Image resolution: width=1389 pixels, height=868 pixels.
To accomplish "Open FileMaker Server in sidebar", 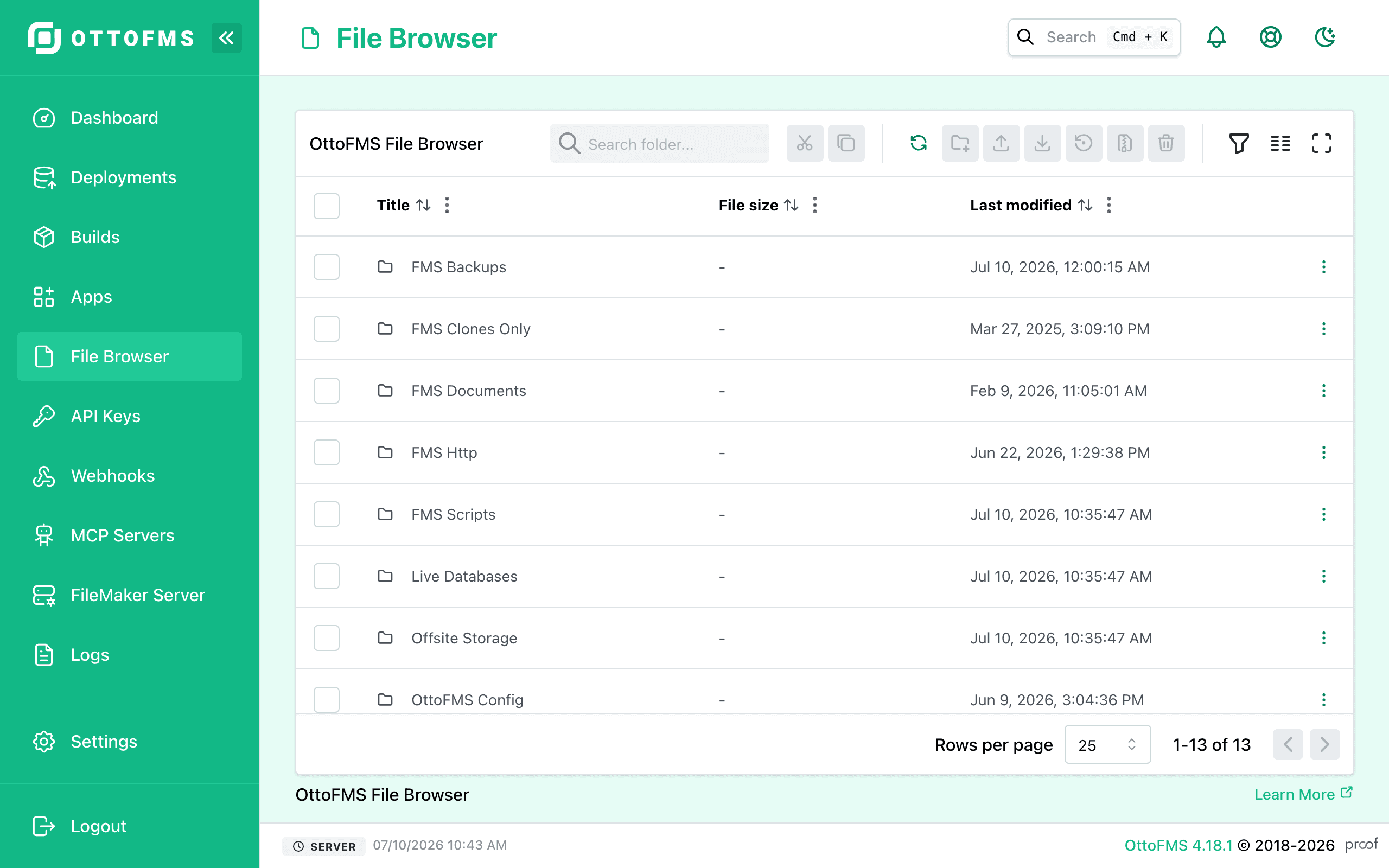I will [x=130, y=595].
